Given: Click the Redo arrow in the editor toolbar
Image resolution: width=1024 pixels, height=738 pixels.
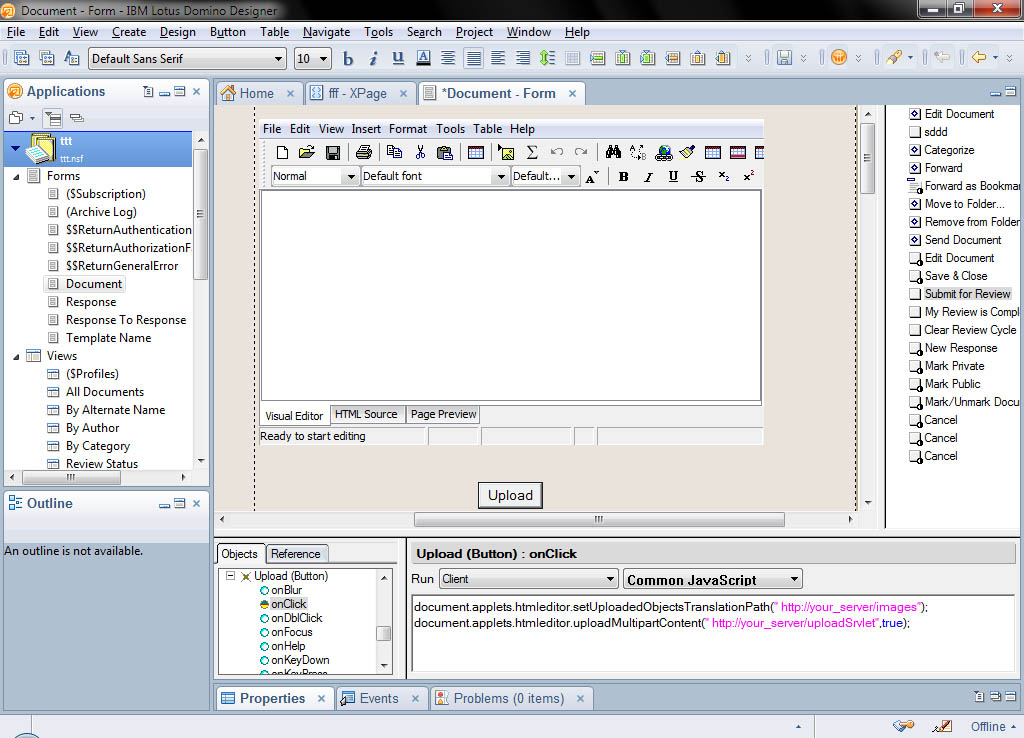Looking at the screenshot, I should coord(581,152).
